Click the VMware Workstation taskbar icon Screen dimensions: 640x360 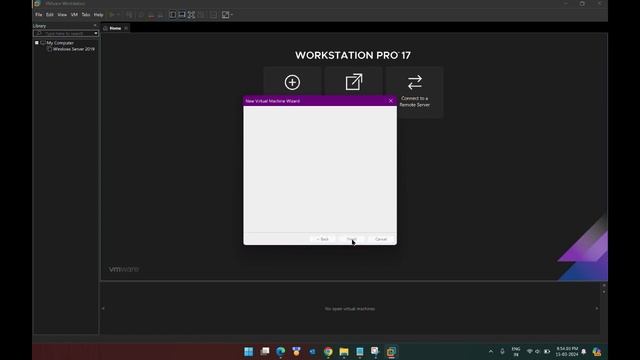391,351
